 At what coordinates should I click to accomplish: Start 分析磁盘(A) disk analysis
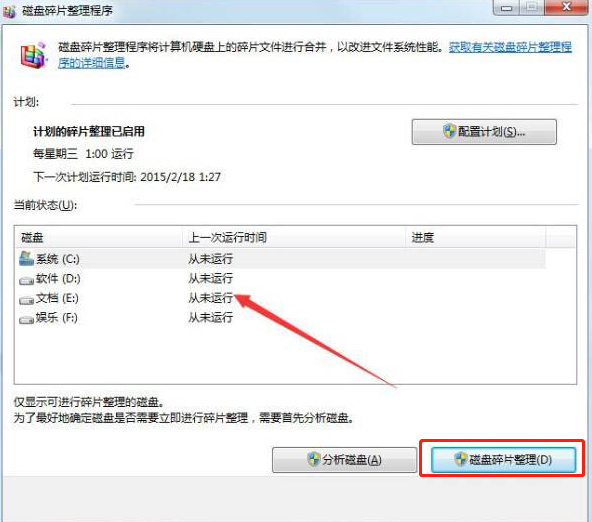point(344,460)
